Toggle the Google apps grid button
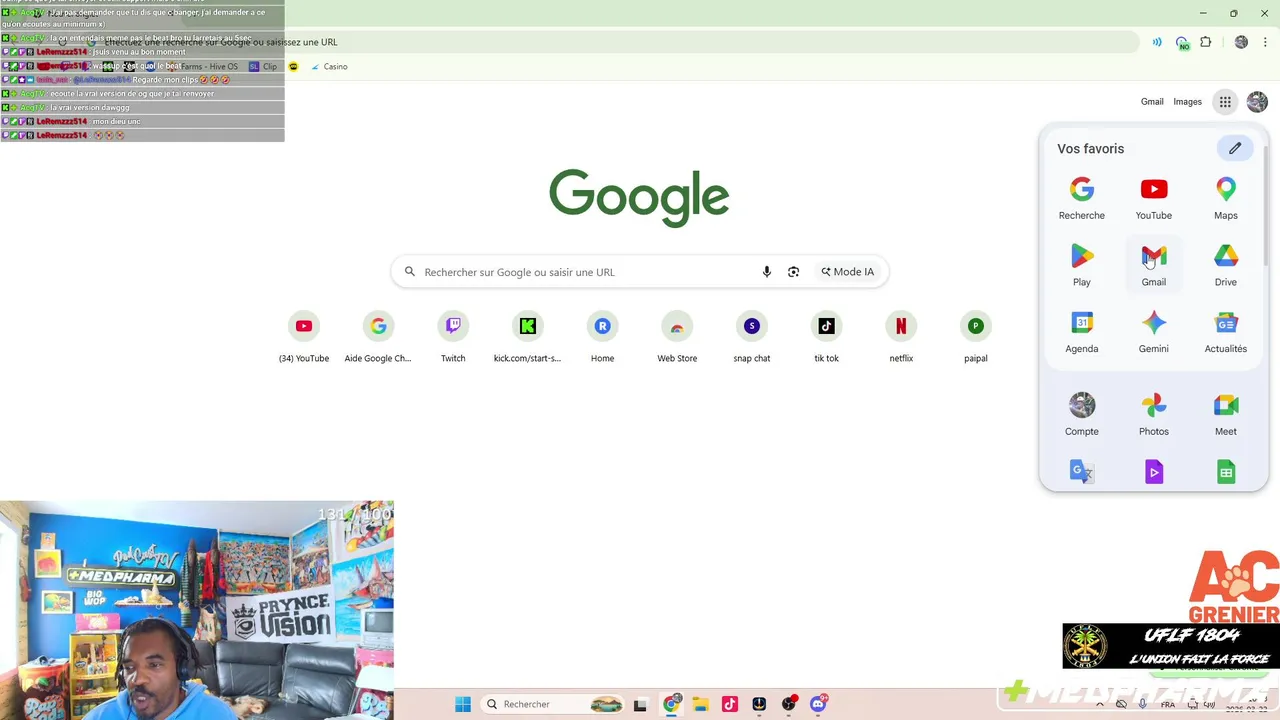 (1224, 101)
